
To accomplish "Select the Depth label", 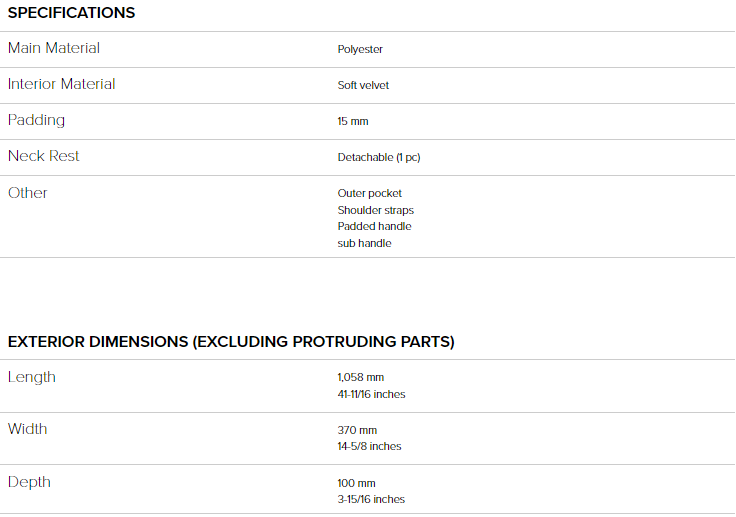I will pos(29,482).
